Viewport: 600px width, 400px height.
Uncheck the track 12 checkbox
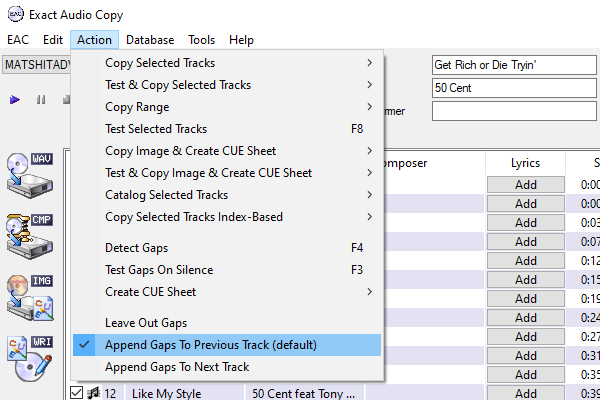click(76, 393)
